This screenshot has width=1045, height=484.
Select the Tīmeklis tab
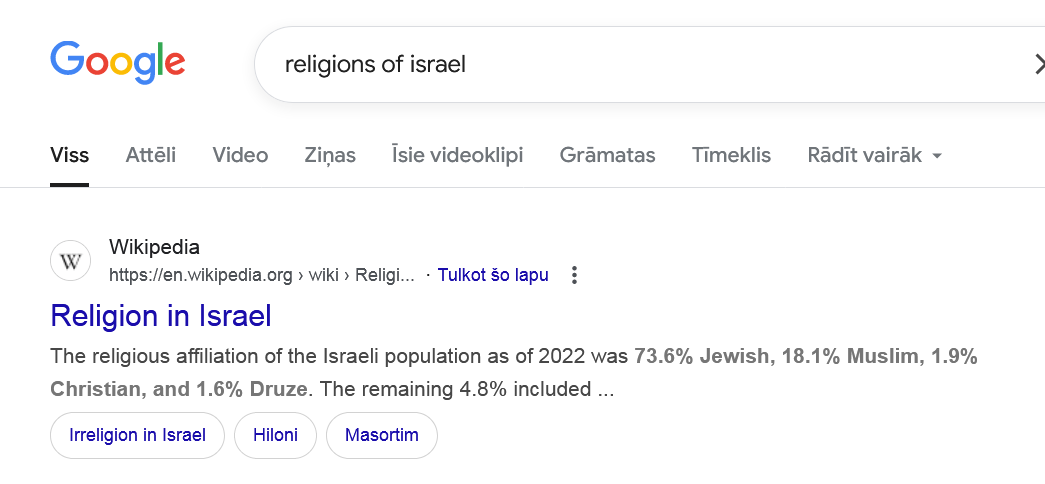[x=731, y=155]
